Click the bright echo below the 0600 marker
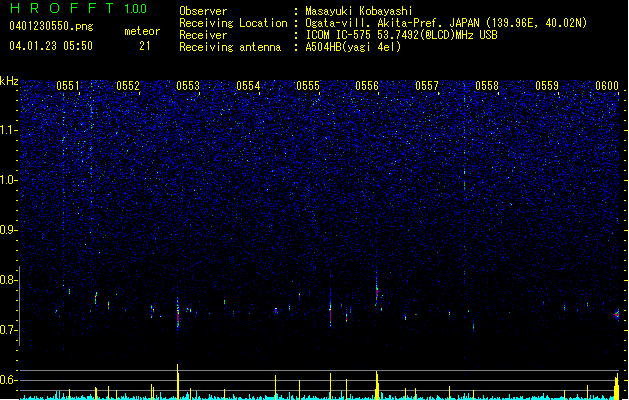This screenshot has width=629, height=400. coord(617,315)
